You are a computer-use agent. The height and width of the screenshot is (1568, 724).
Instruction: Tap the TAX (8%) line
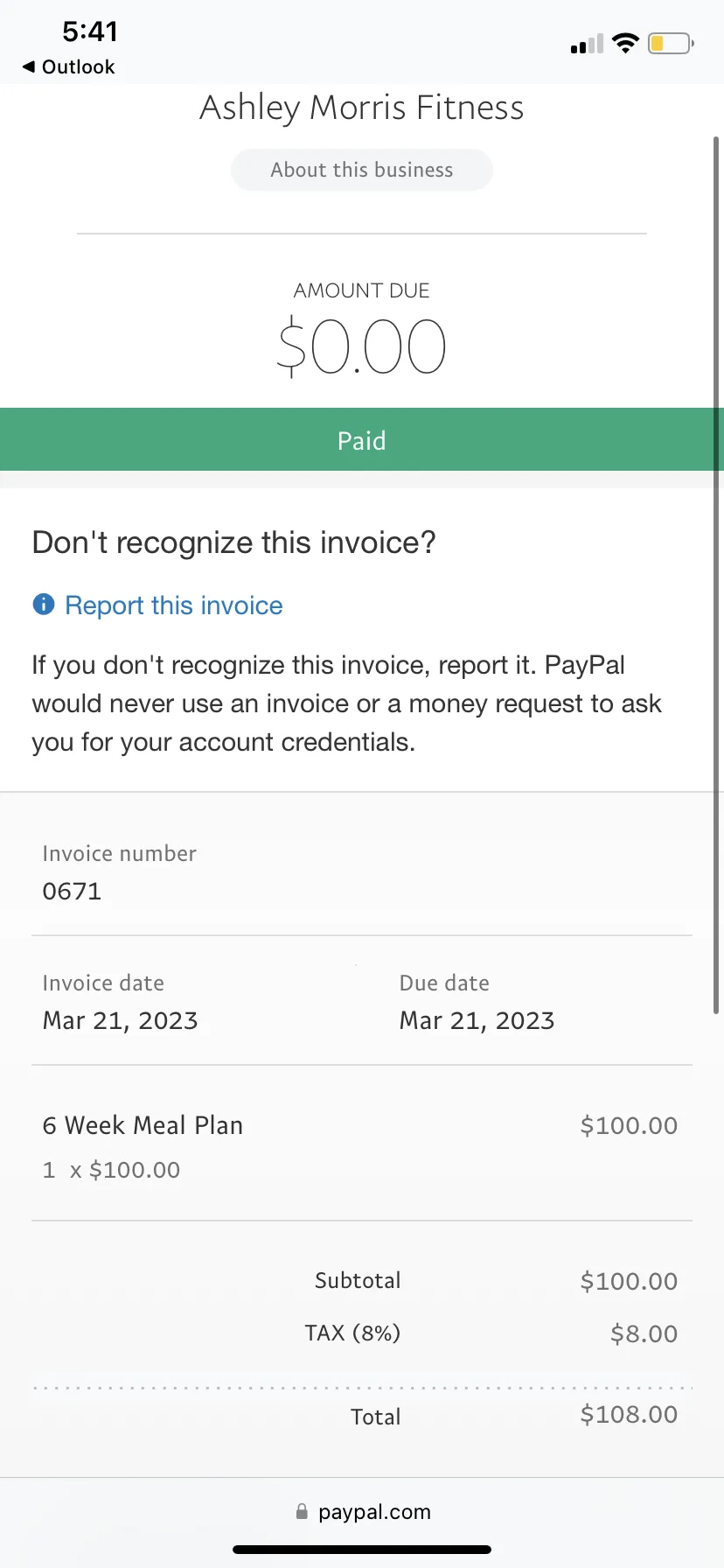click(352, 1333)
